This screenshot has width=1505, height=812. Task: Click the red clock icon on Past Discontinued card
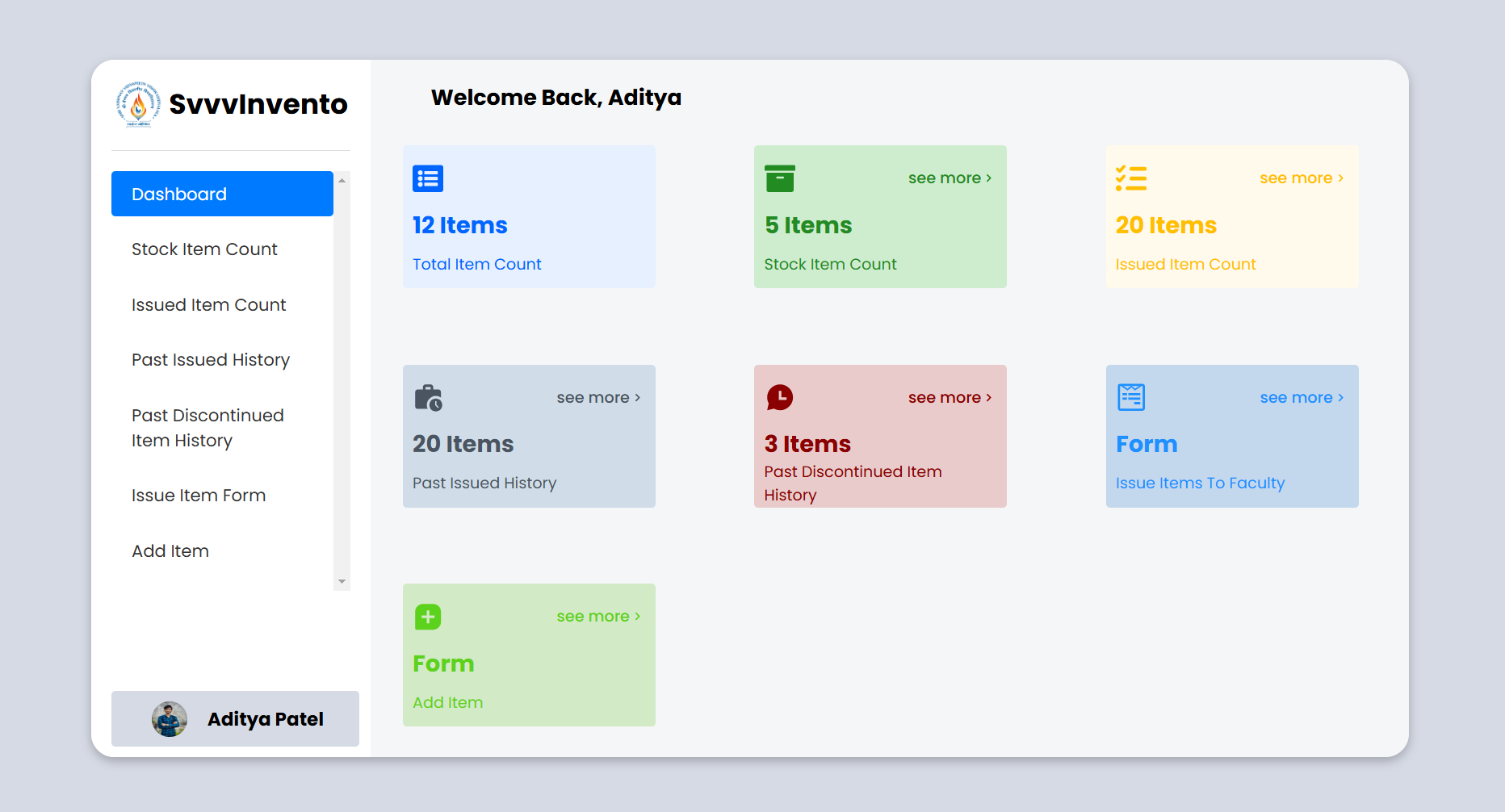[x=780, y=397]
